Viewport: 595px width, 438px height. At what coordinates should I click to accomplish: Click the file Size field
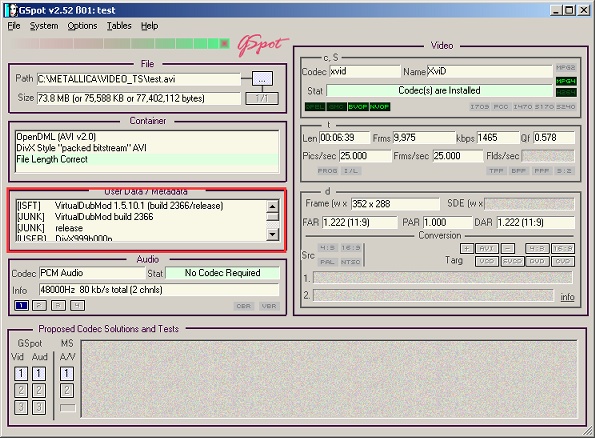(139, 99)
